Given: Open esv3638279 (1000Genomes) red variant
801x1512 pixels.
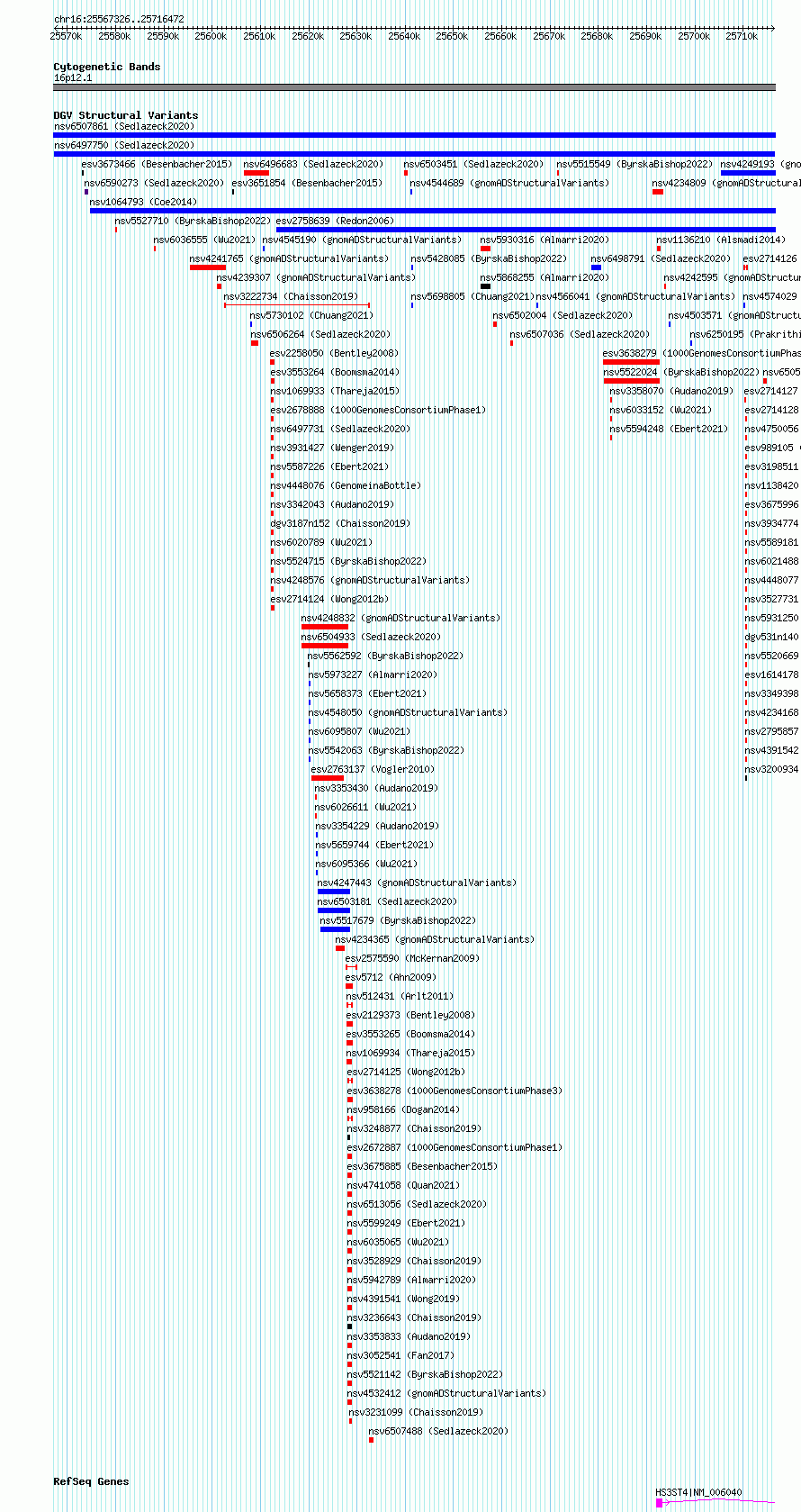Looking at the screenshot, I should click(631, 362).
